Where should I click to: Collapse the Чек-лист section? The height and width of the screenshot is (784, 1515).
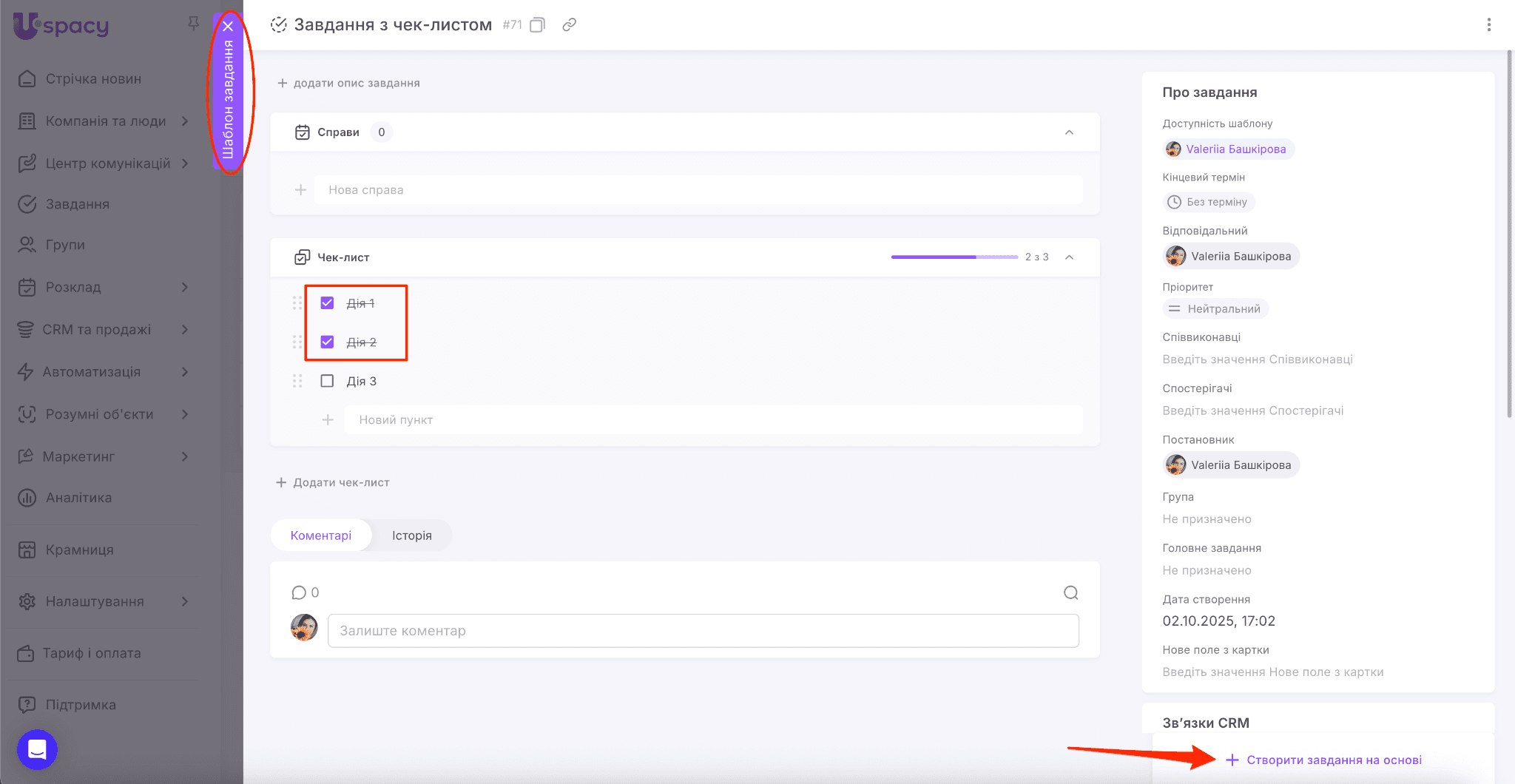pos(1069,257)
